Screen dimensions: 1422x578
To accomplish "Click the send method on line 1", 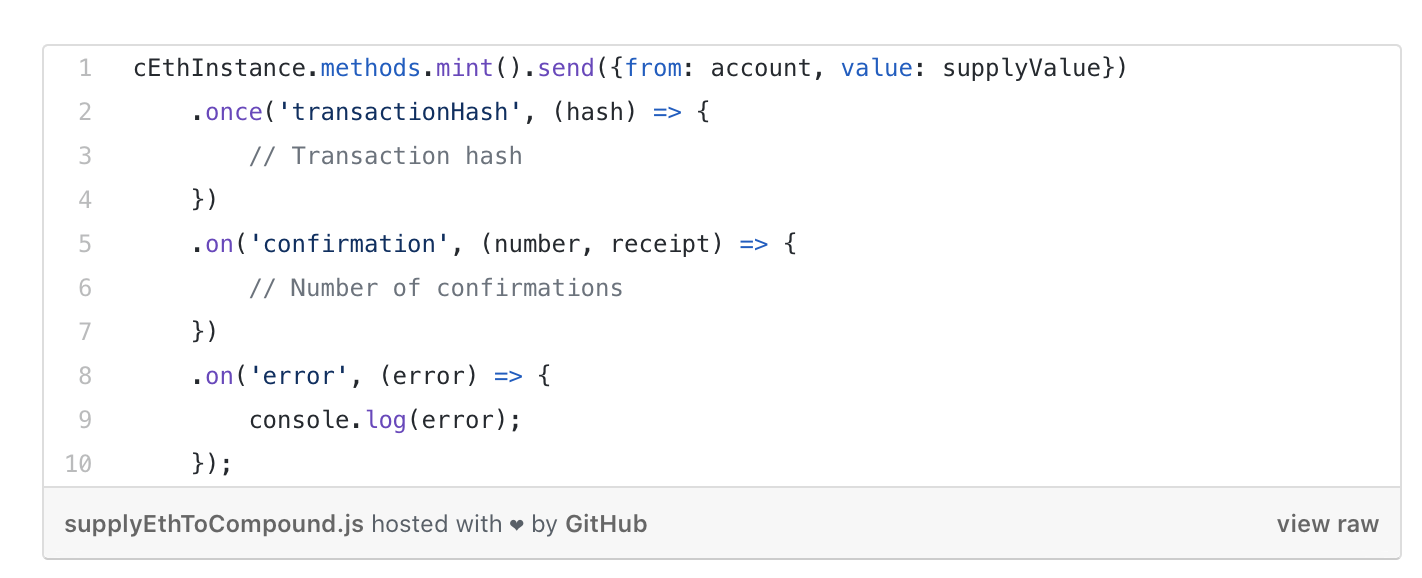I will [566, 68].
